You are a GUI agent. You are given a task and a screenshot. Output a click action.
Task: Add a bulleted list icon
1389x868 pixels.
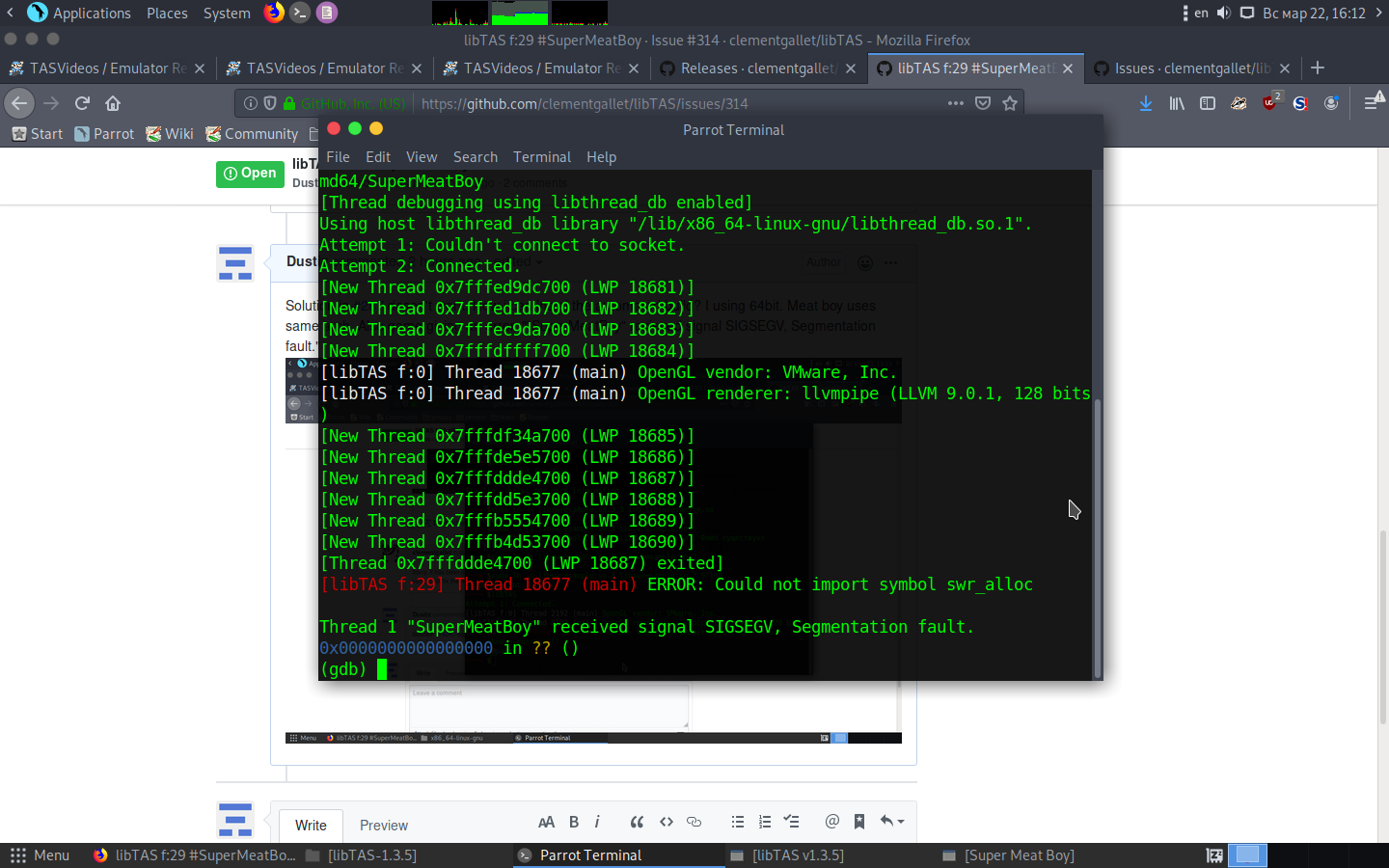click(x=738, y=822)
